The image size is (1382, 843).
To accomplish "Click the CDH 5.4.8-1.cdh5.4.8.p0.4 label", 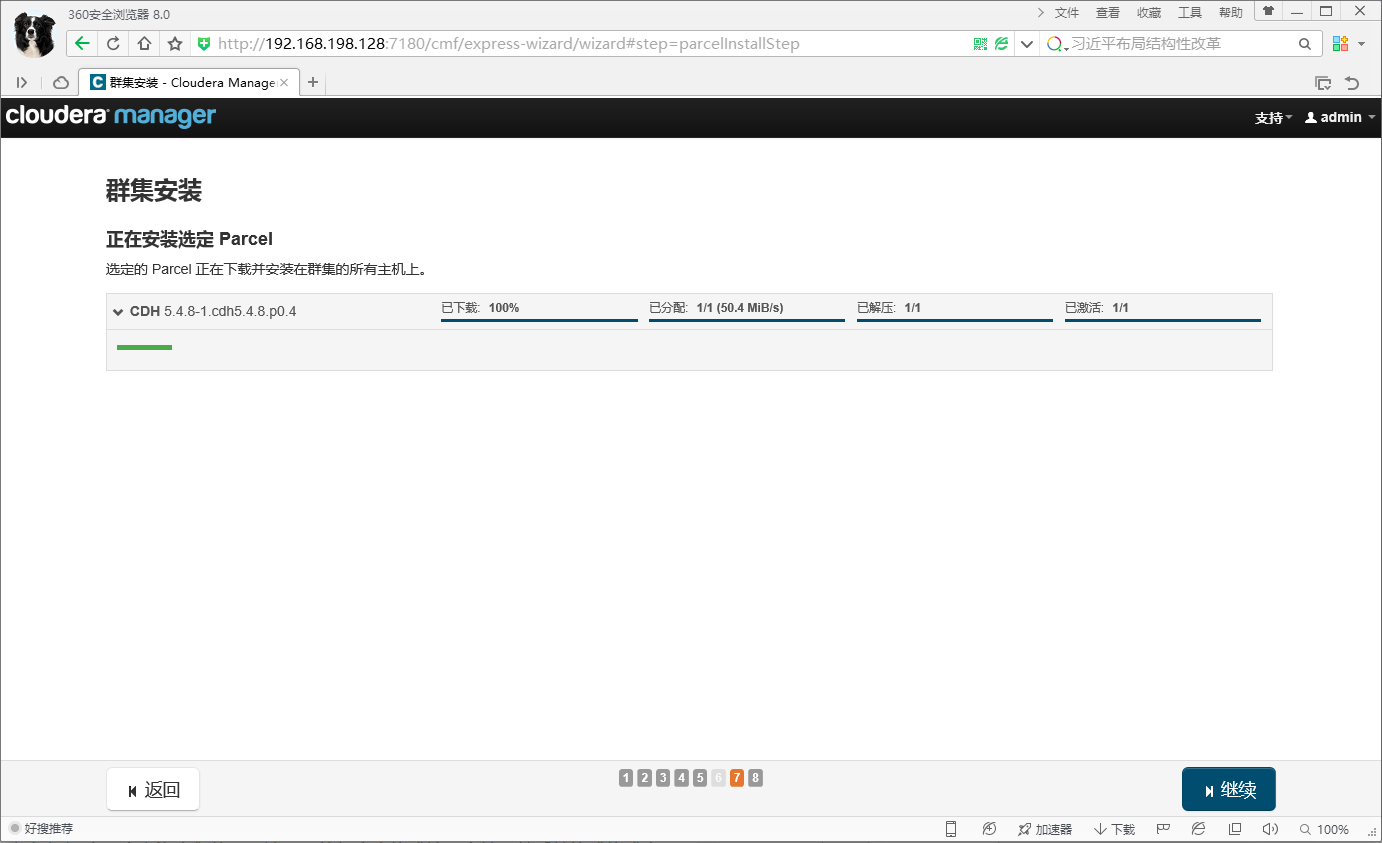I will pos(213,312).
